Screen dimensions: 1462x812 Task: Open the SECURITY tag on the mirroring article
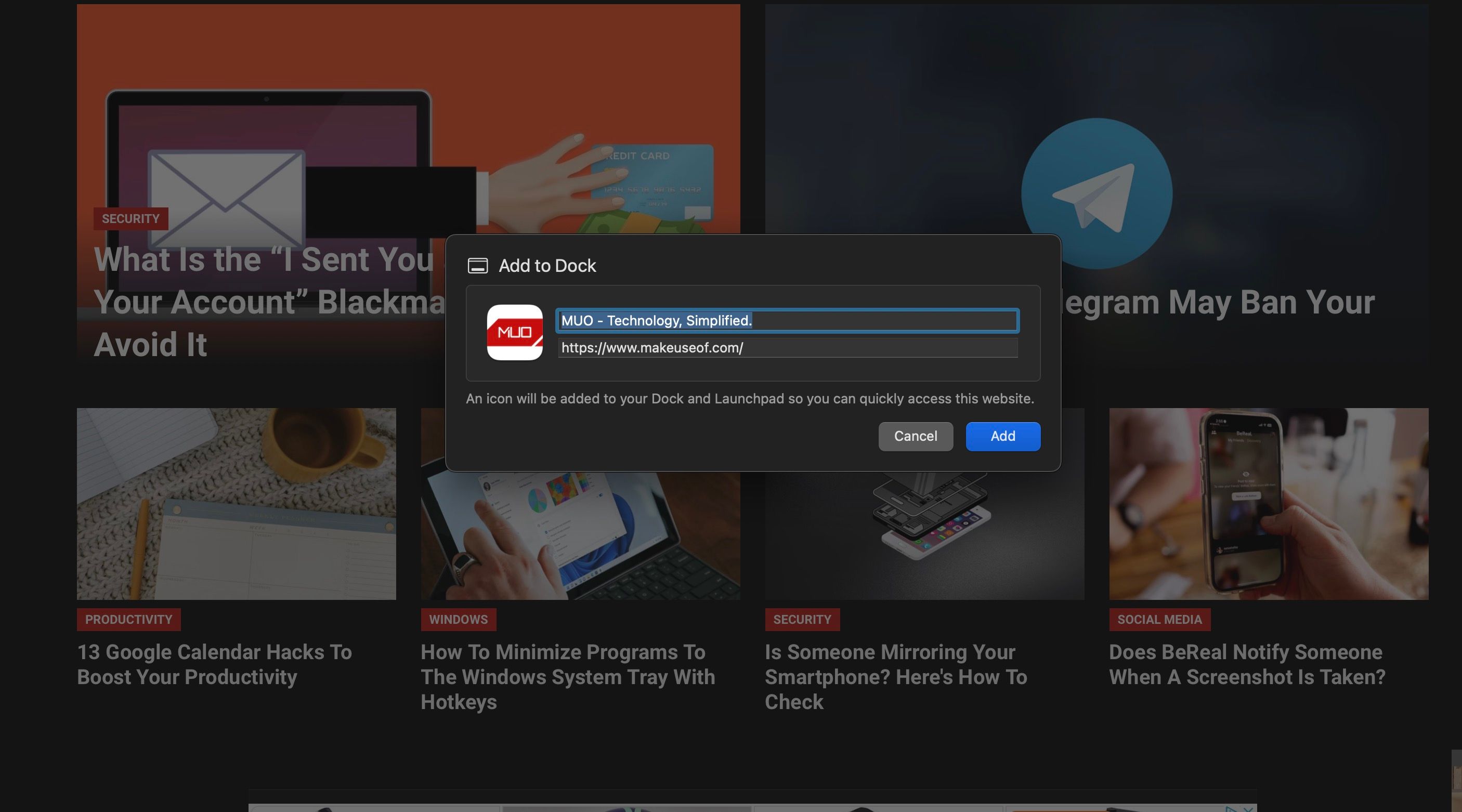[x=802, y=620]
